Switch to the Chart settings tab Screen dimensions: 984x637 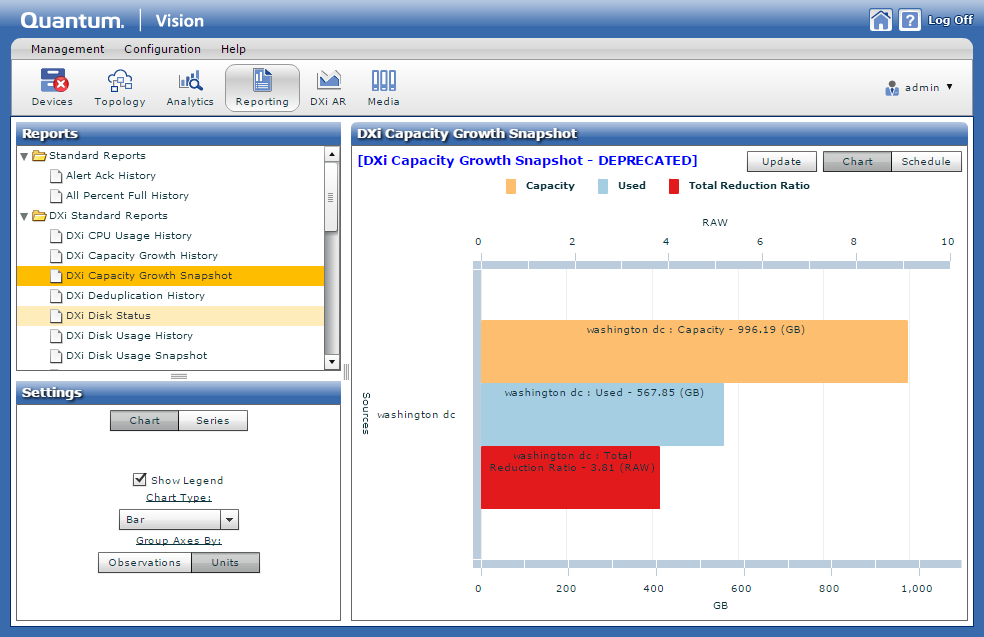tap(144, 420)
